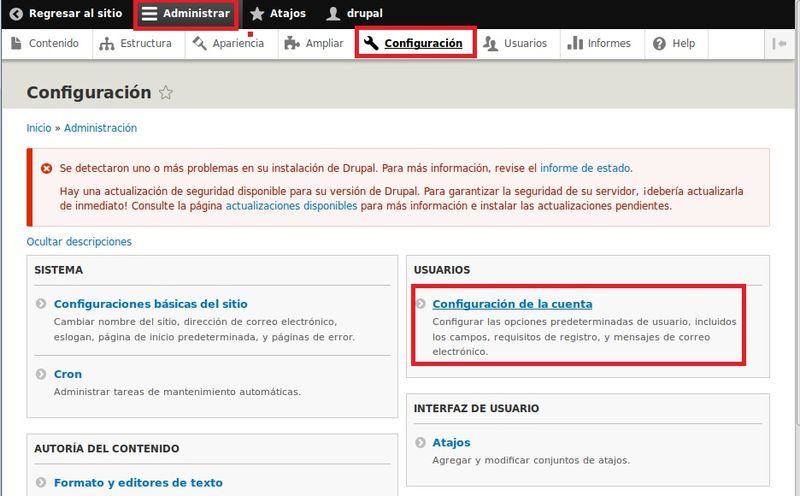Click the arrow bullet beside Configuraciones básicas del sitio
The image size is (800, 496).
tap(41, 304)
